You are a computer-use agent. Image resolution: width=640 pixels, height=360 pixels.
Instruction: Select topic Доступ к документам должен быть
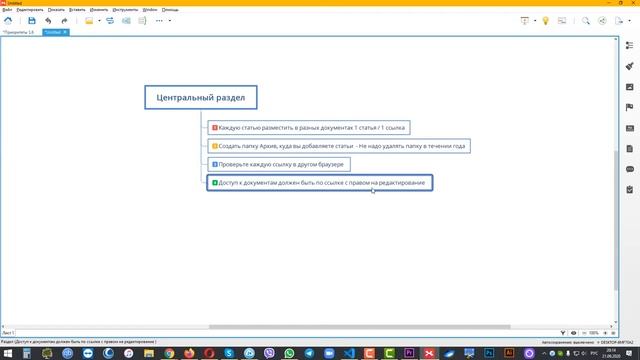coord(320,182)
